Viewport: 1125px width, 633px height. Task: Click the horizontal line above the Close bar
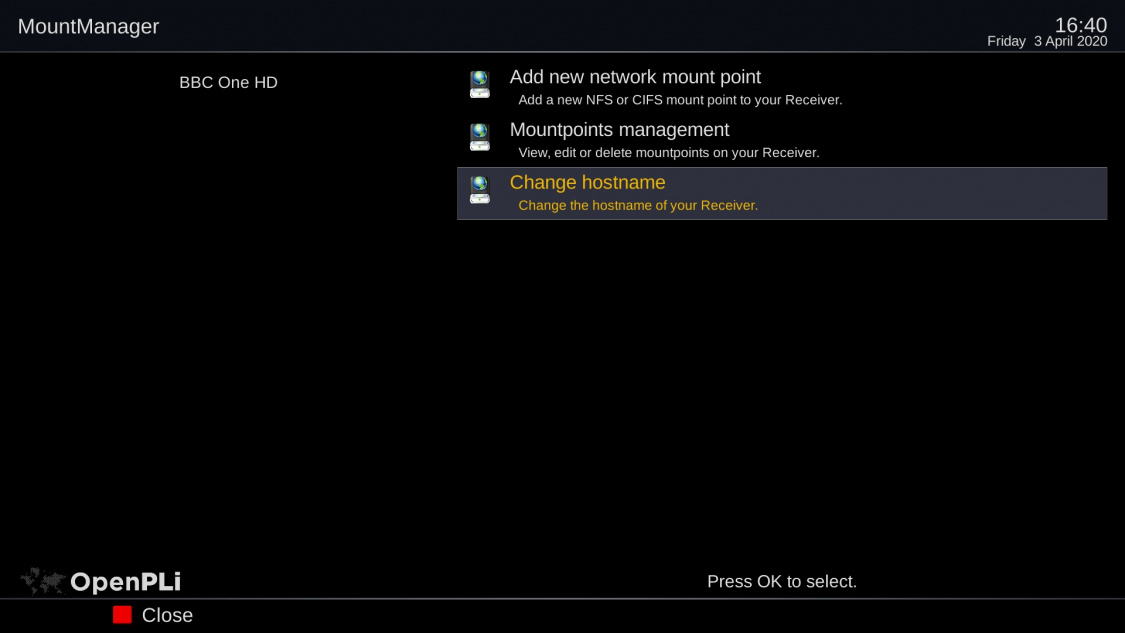562,599
